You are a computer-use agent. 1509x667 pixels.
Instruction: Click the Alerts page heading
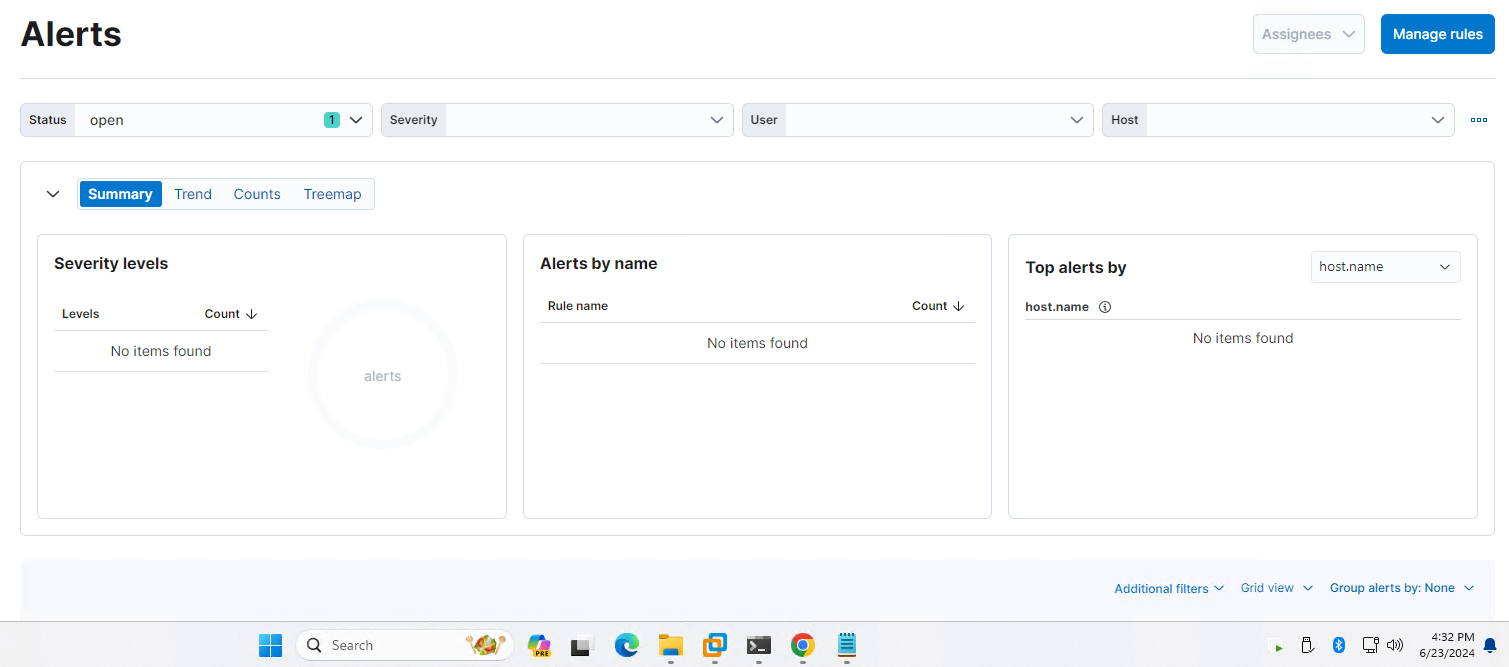(x=71, y=34)
